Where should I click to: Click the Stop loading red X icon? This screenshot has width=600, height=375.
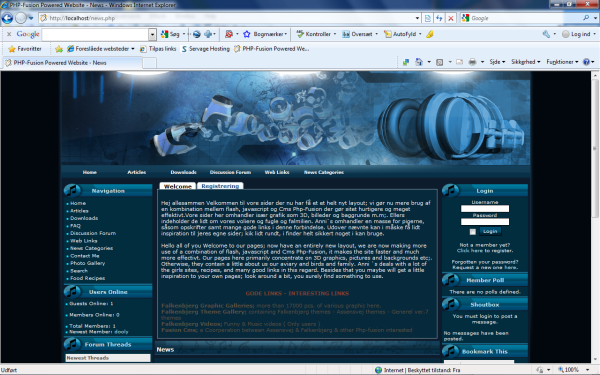(x=451, y=18)
